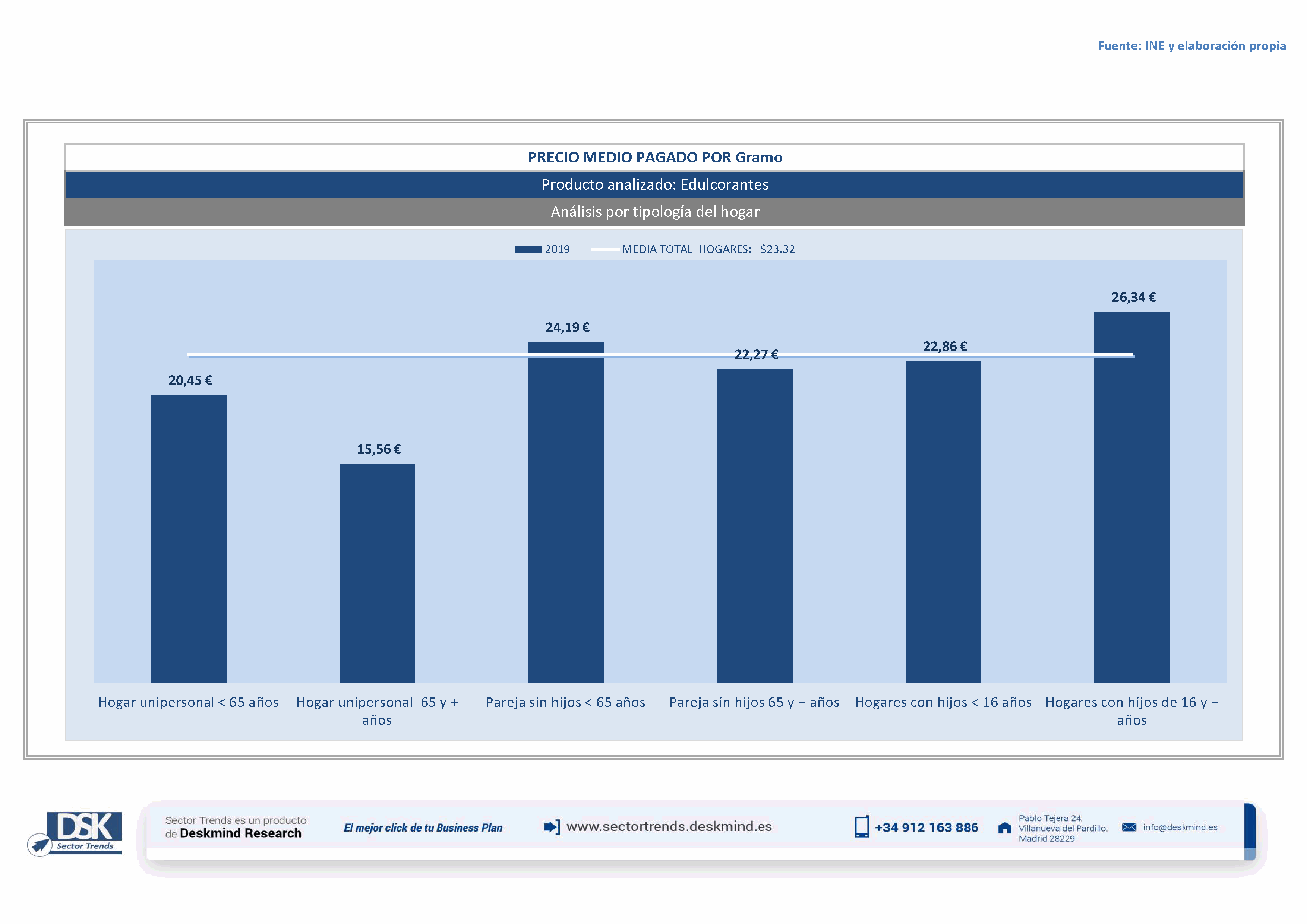Click the Pareja sin hijos 65 y + años label

pyautogui.click(x=754, y=702)
